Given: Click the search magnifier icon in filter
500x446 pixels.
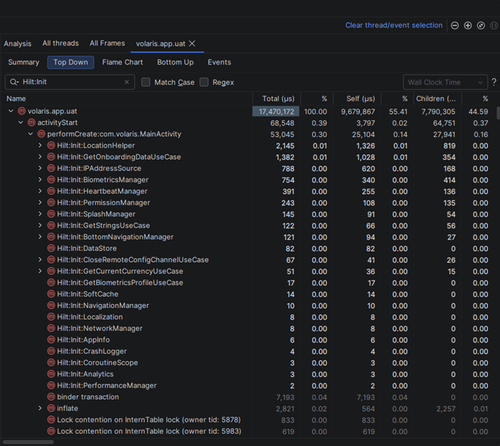Looking at the screenshot, I should pos(14,82).
